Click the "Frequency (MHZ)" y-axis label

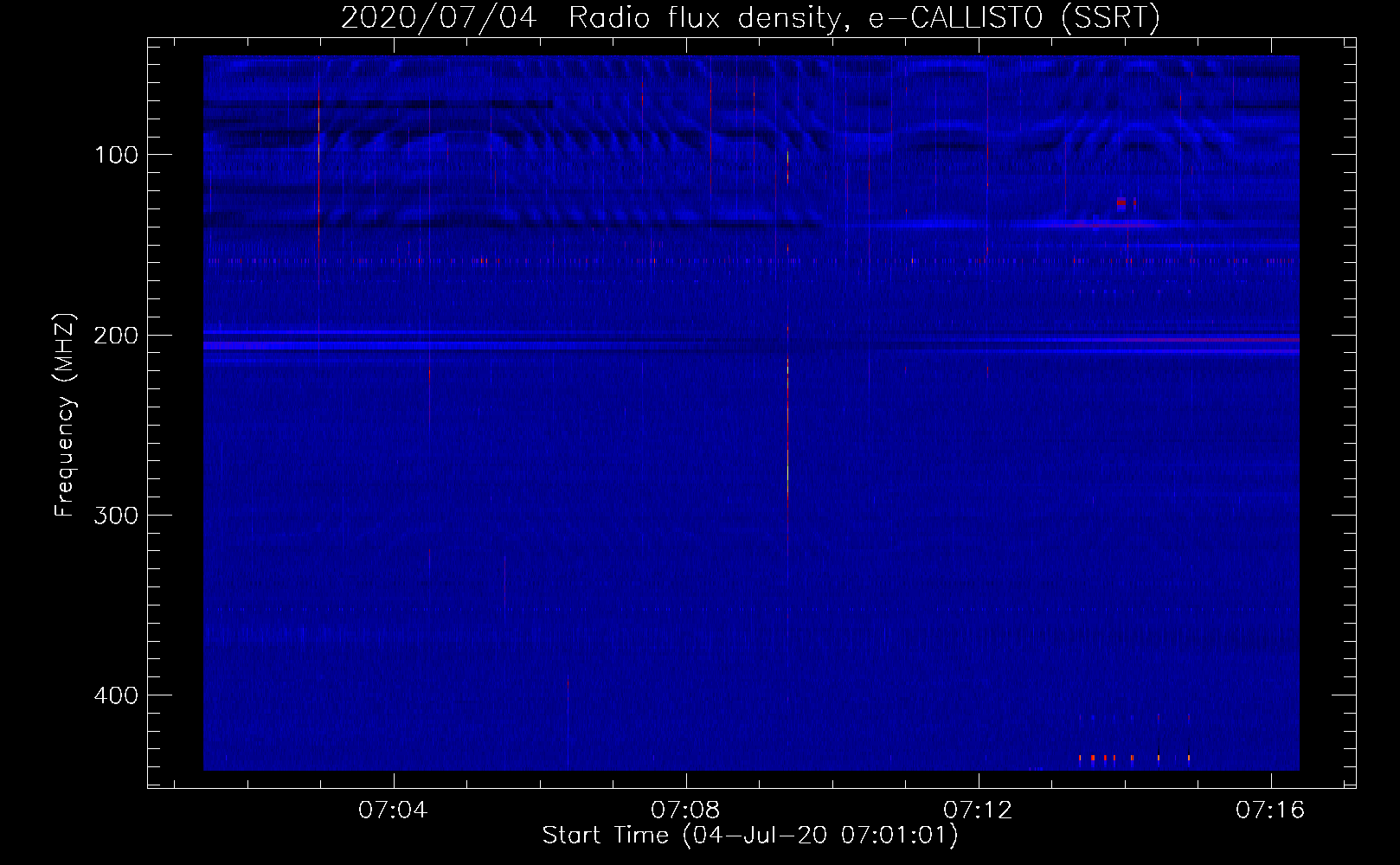pyautogui.click(x=65, y=414)
